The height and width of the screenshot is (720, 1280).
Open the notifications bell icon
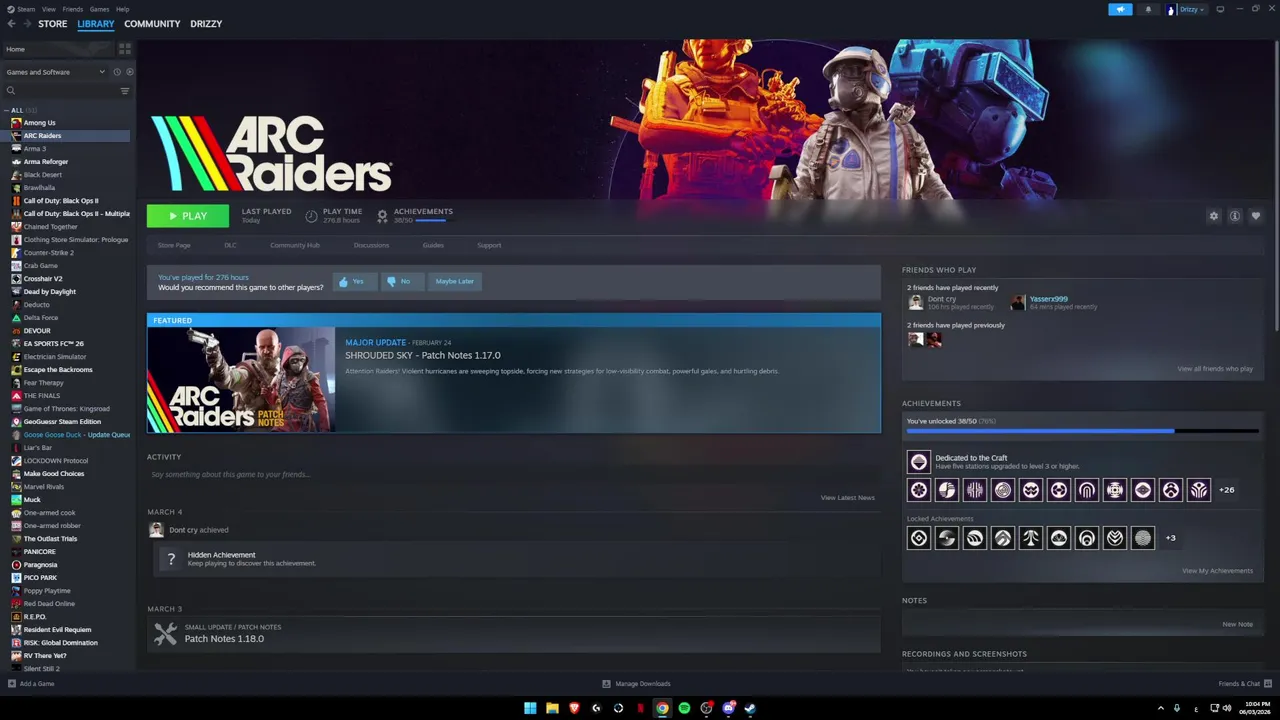click(x=1148, y=9)
